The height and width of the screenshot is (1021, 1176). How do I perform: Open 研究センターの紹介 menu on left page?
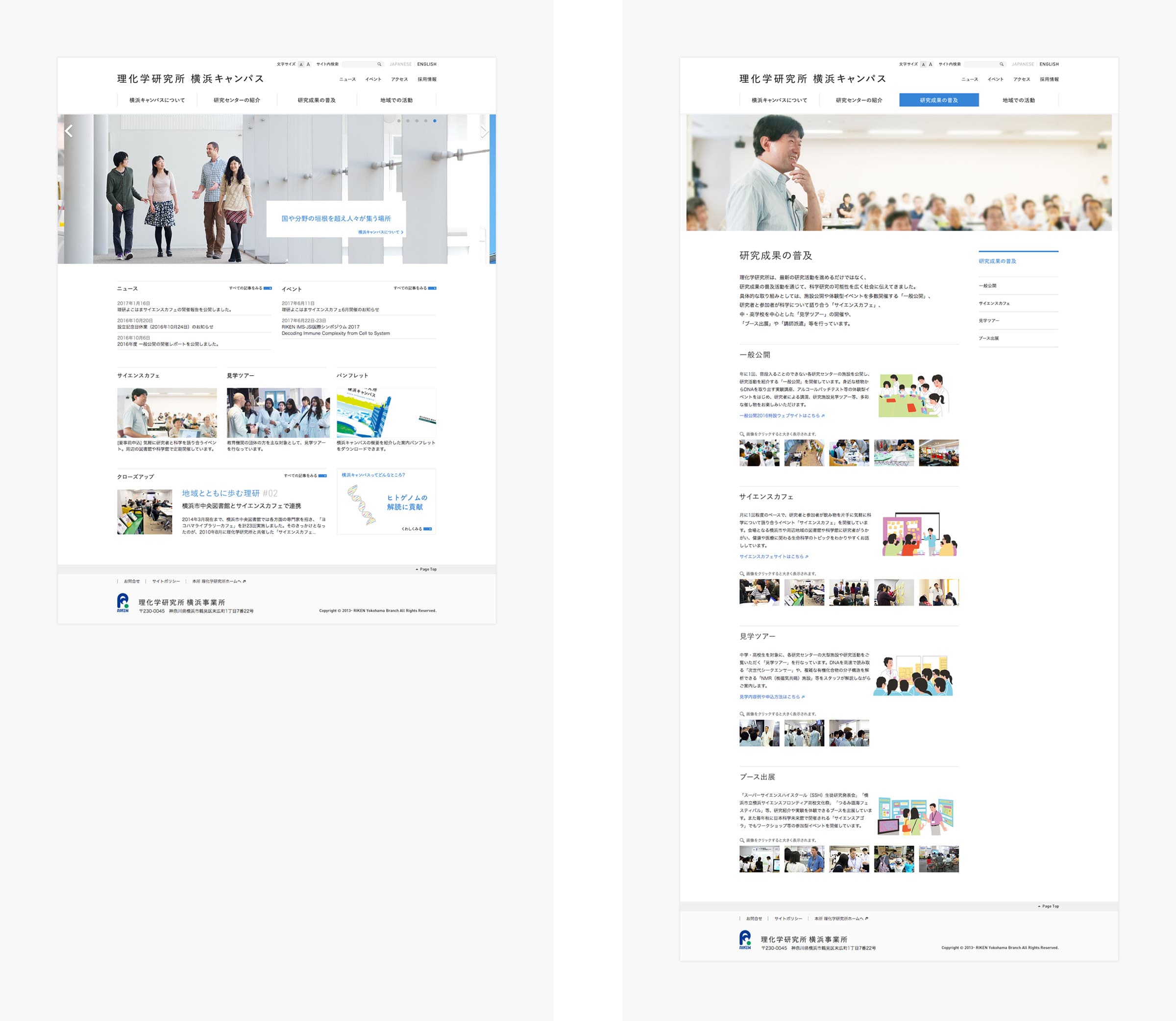click(x=237, y=100)
